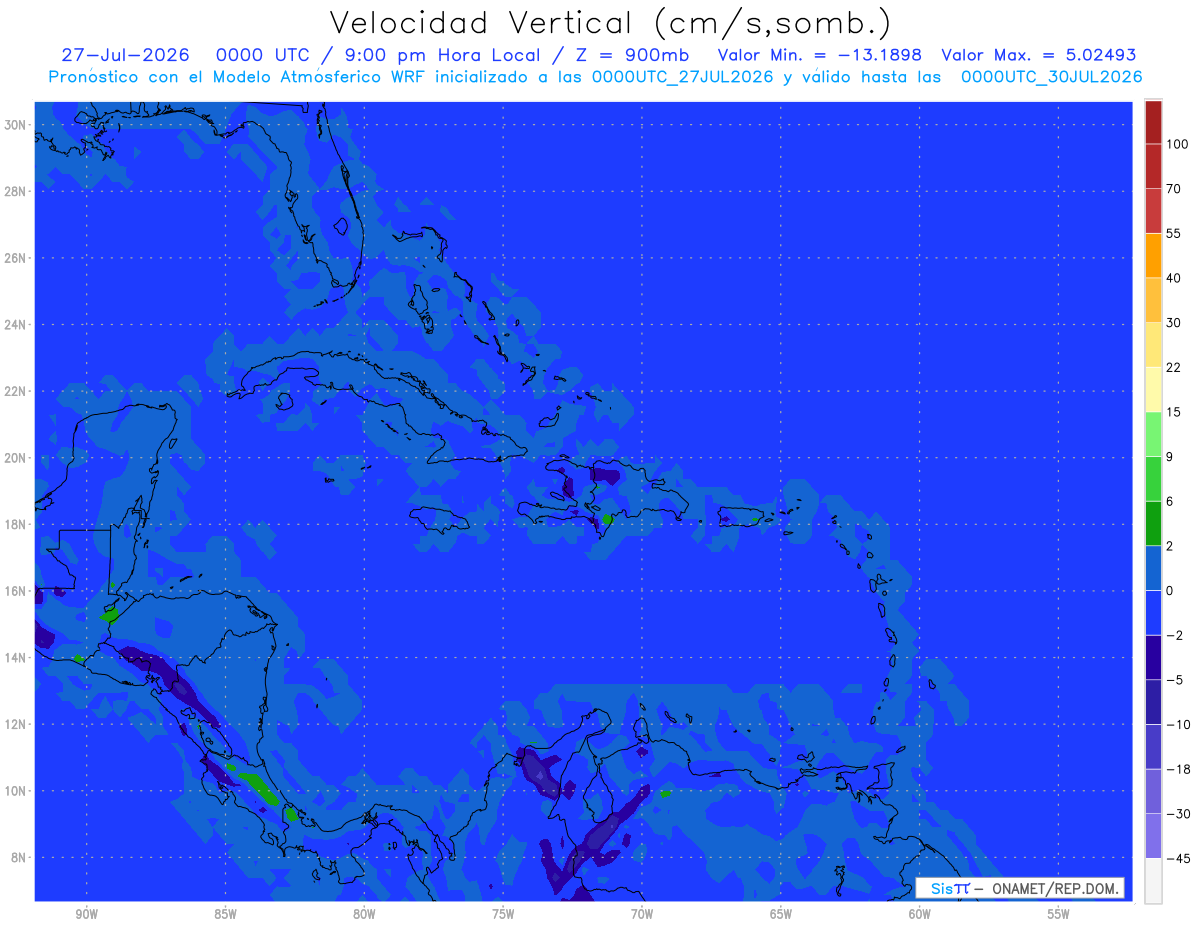1200x927 pixels.
Task: Click the colorbar label '55'
Action: coord(1173,233)
